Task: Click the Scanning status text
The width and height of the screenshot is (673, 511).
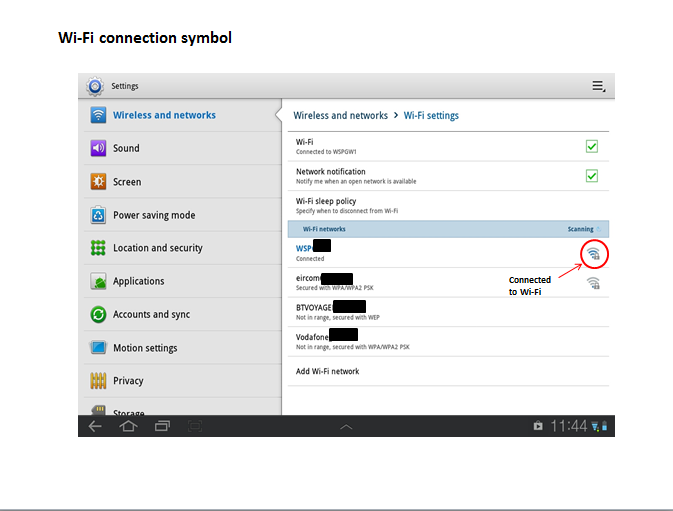Action: [580, 229]
